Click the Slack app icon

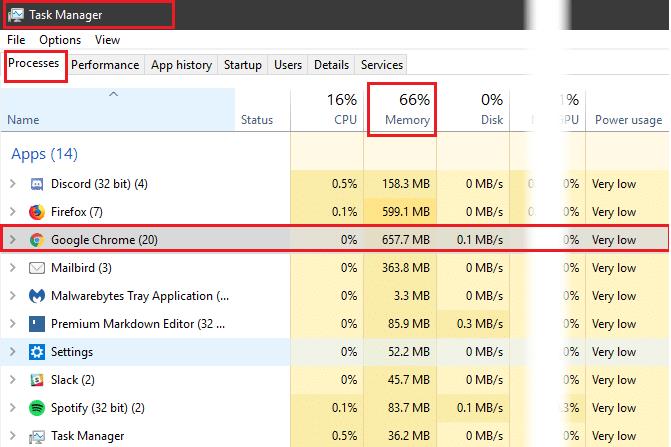37,380
